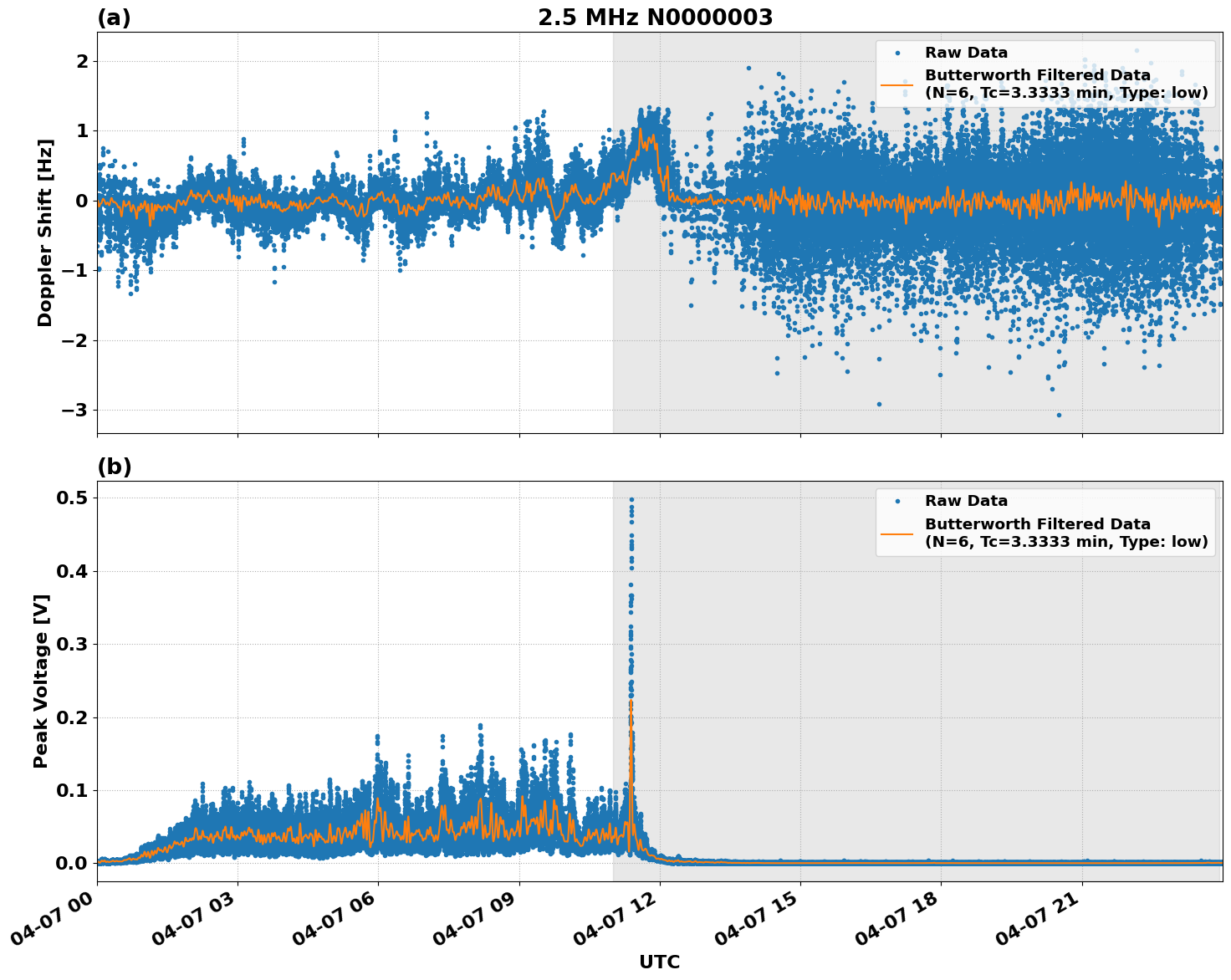Select the title 2.5 MHz N0000003
This screenshot has height=980, width=1231.
(x=657, y=15)
